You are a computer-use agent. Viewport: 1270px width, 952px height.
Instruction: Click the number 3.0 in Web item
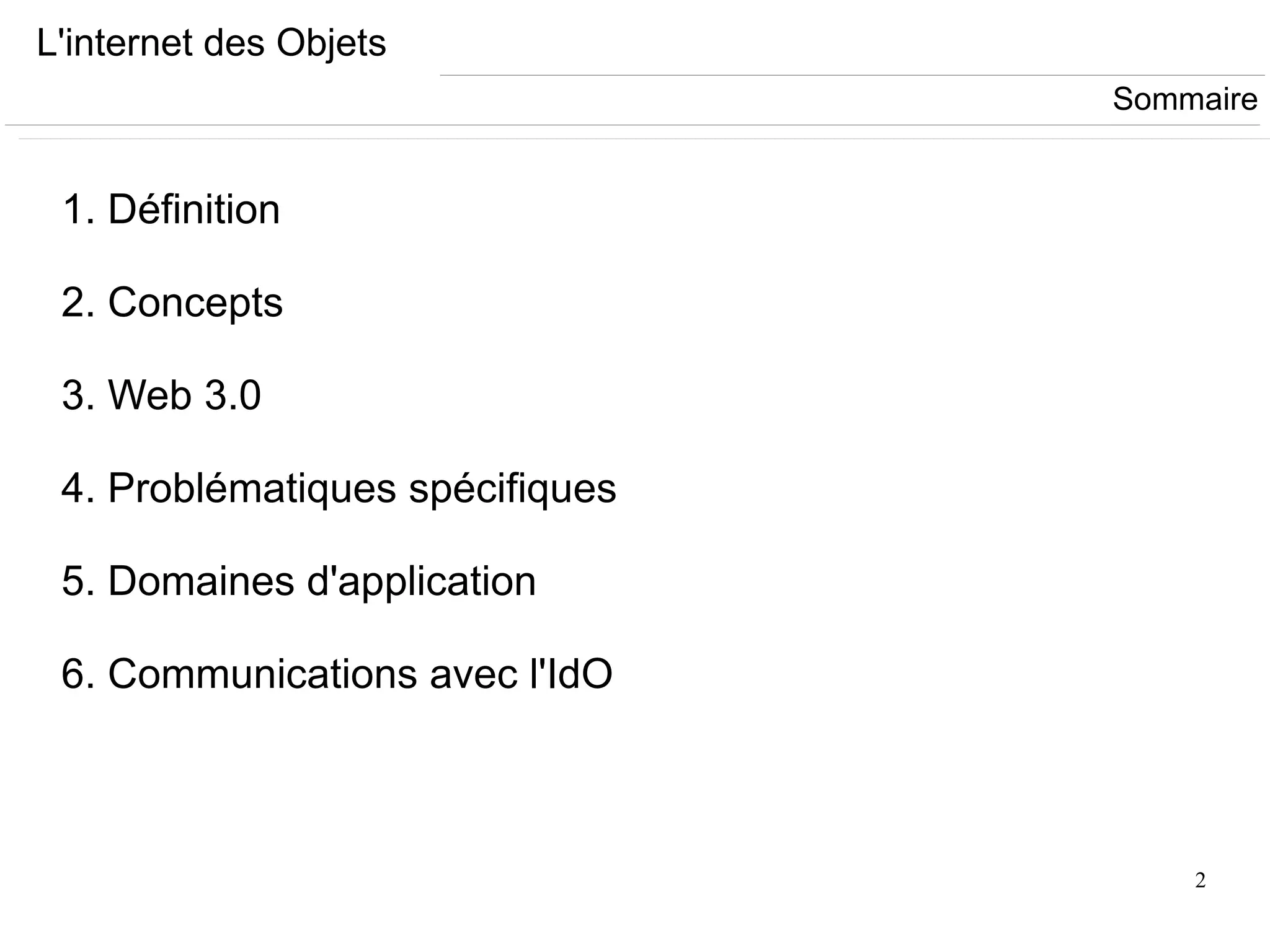(233, 395)
